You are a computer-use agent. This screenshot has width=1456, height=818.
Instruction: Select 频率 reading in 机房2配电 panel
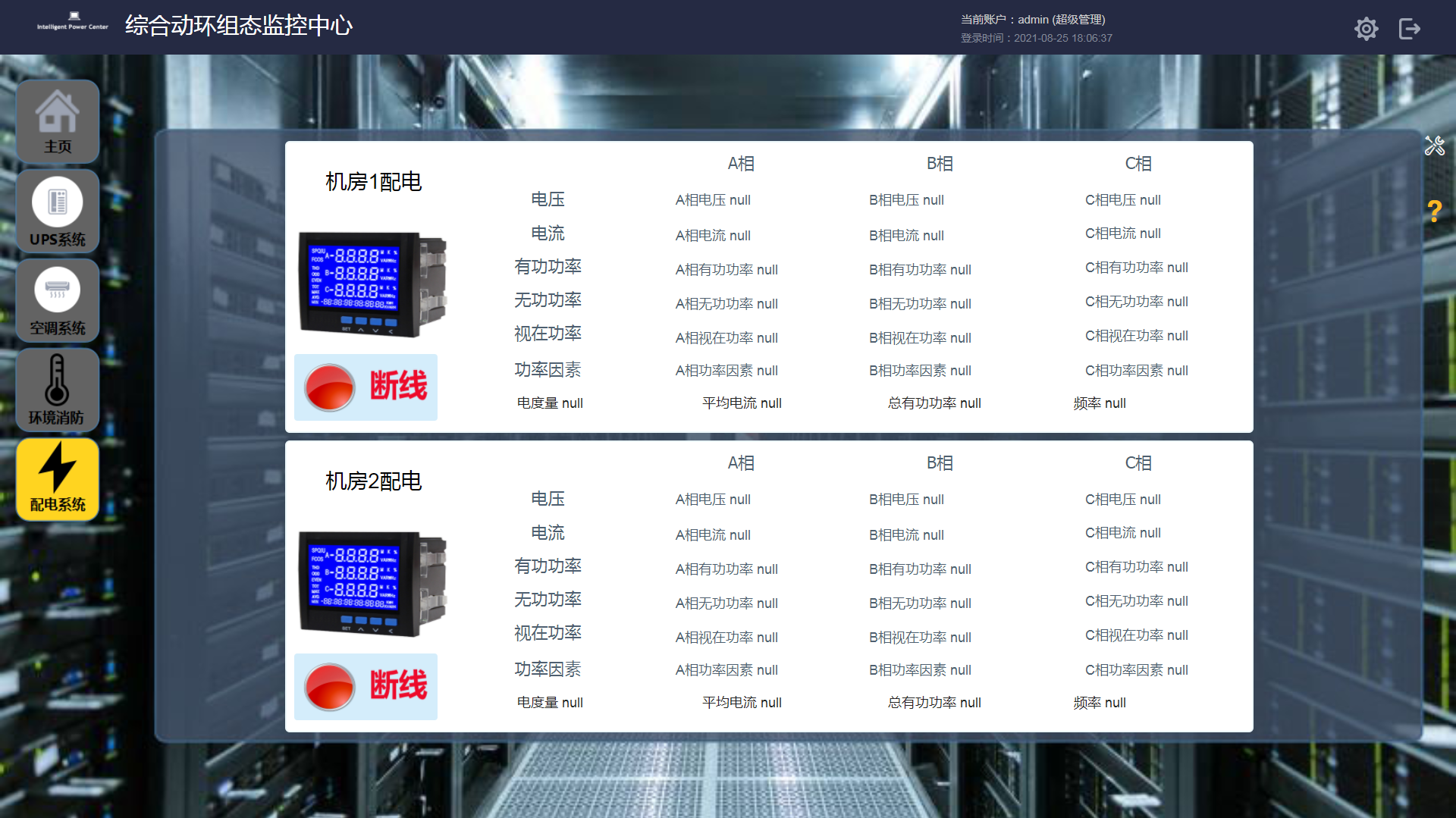point(1099,703)
